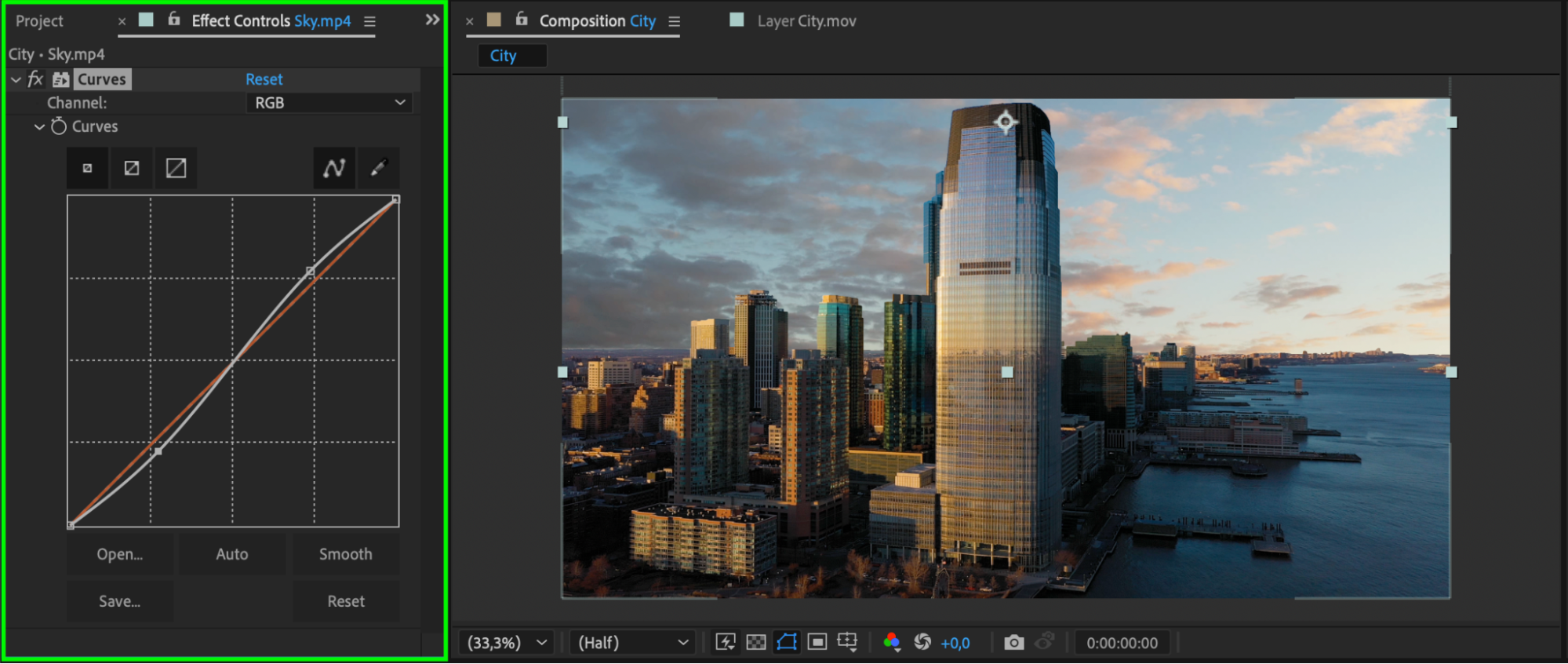Click the Smooth button under the curve
Image resolution: width=1568 pixels, height=664 pixels.
[345, 554]
